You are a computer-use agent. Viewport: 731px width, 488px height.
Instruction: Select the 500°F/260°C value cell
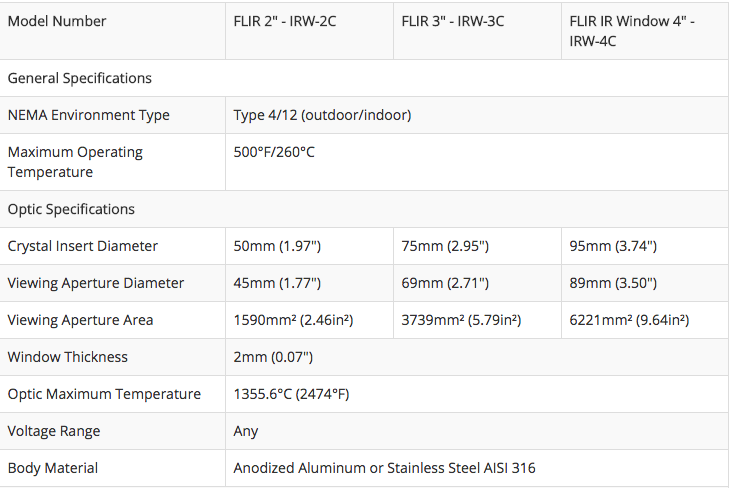(x=477, y=162)
